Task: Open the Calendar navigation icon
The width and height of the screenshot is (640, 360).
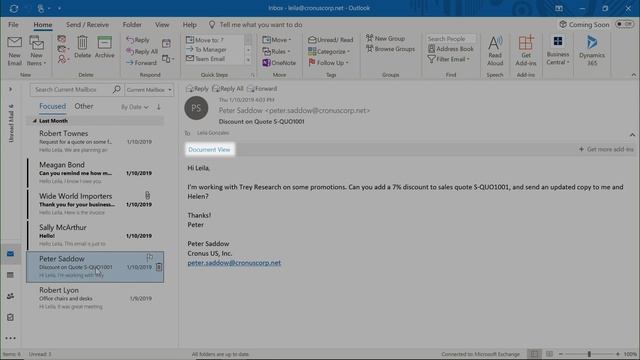Action: [11, 275]
